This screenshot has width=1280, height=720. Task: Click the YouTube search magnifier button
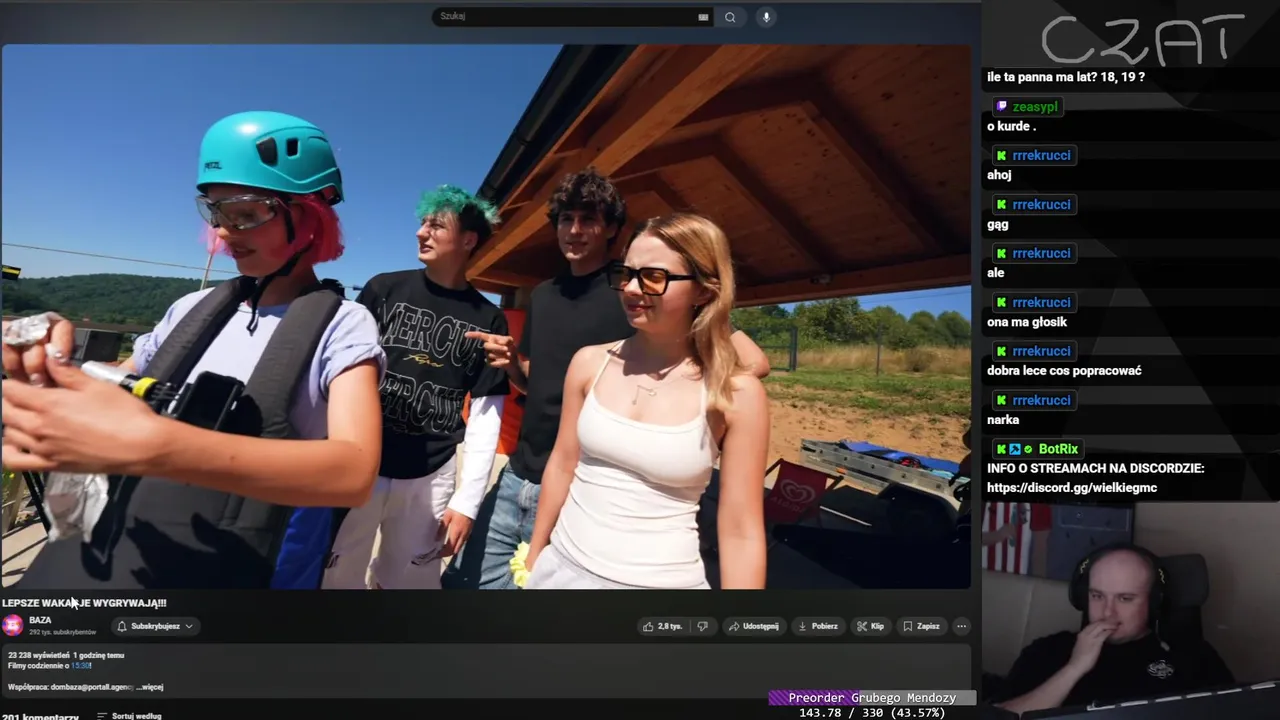730,17
